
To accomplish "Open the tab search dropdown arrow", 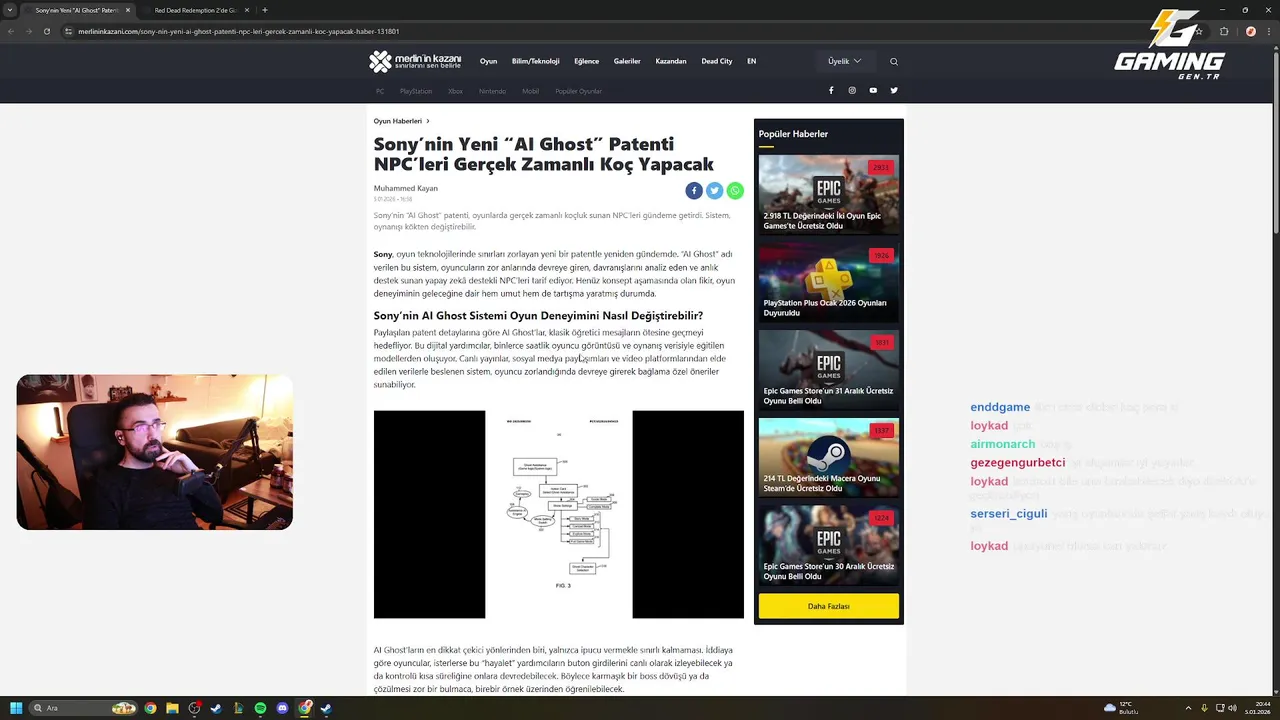I will (9, 10).
